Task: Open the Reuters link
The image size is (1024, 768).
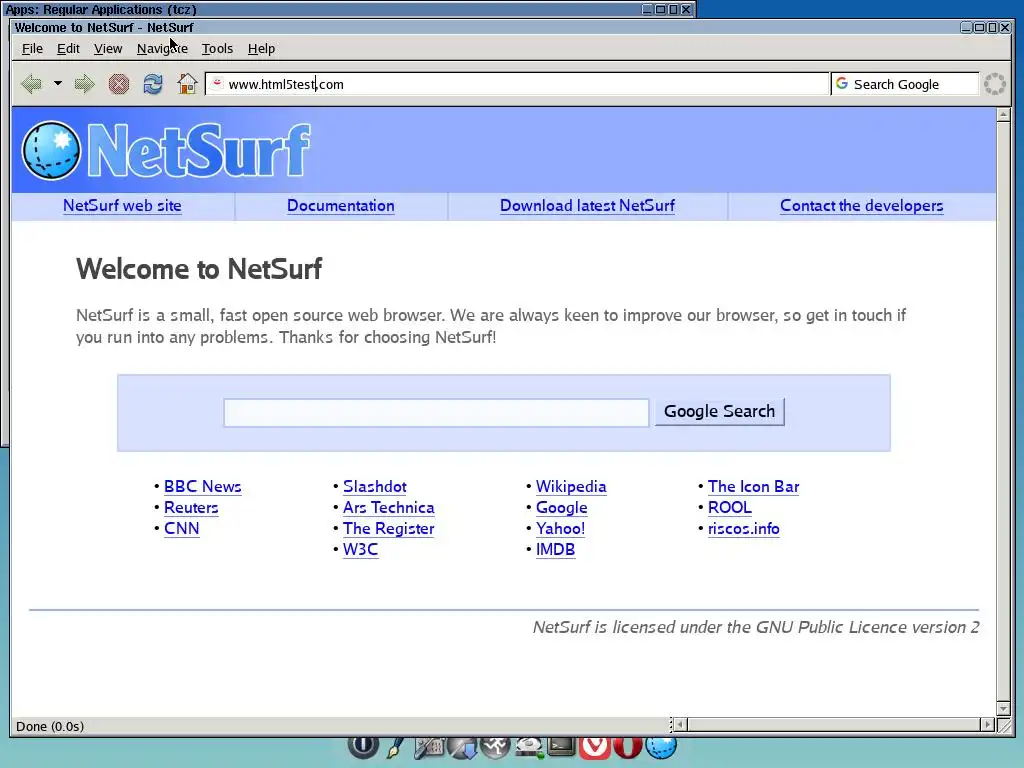Action: 191,507
